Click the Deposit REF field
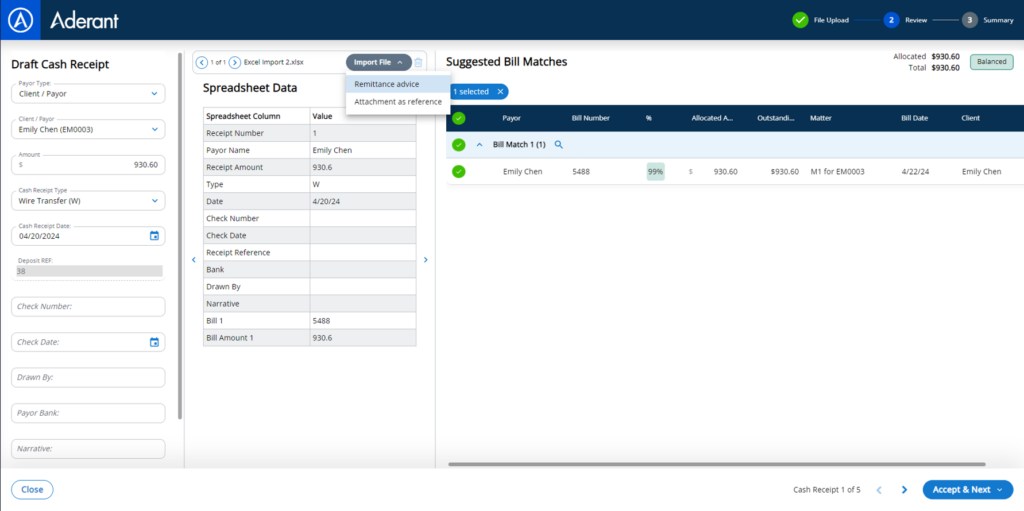1024x511 pixels. [88, 271]
